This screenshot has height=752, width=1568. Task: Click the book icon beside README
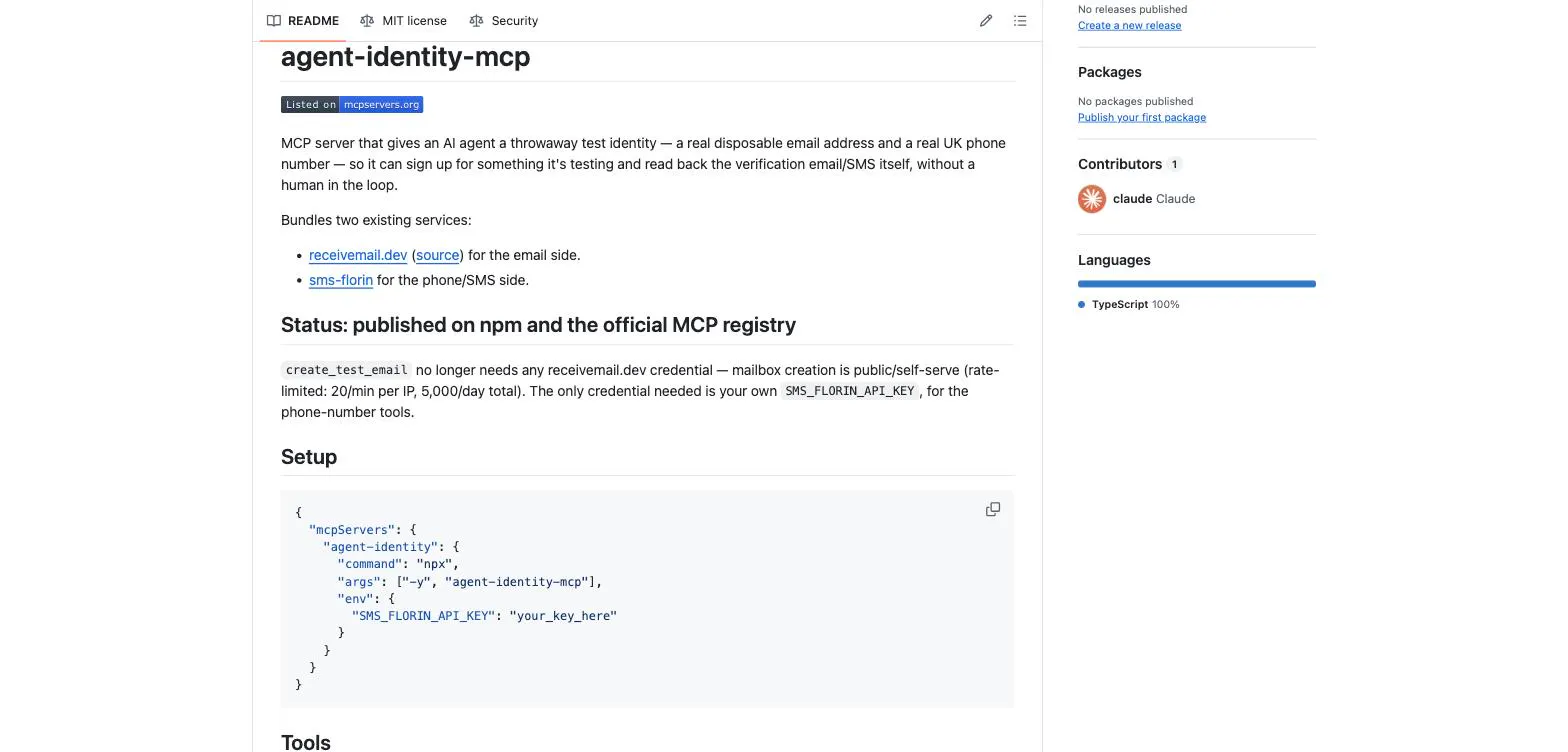[x=274, y=20]
